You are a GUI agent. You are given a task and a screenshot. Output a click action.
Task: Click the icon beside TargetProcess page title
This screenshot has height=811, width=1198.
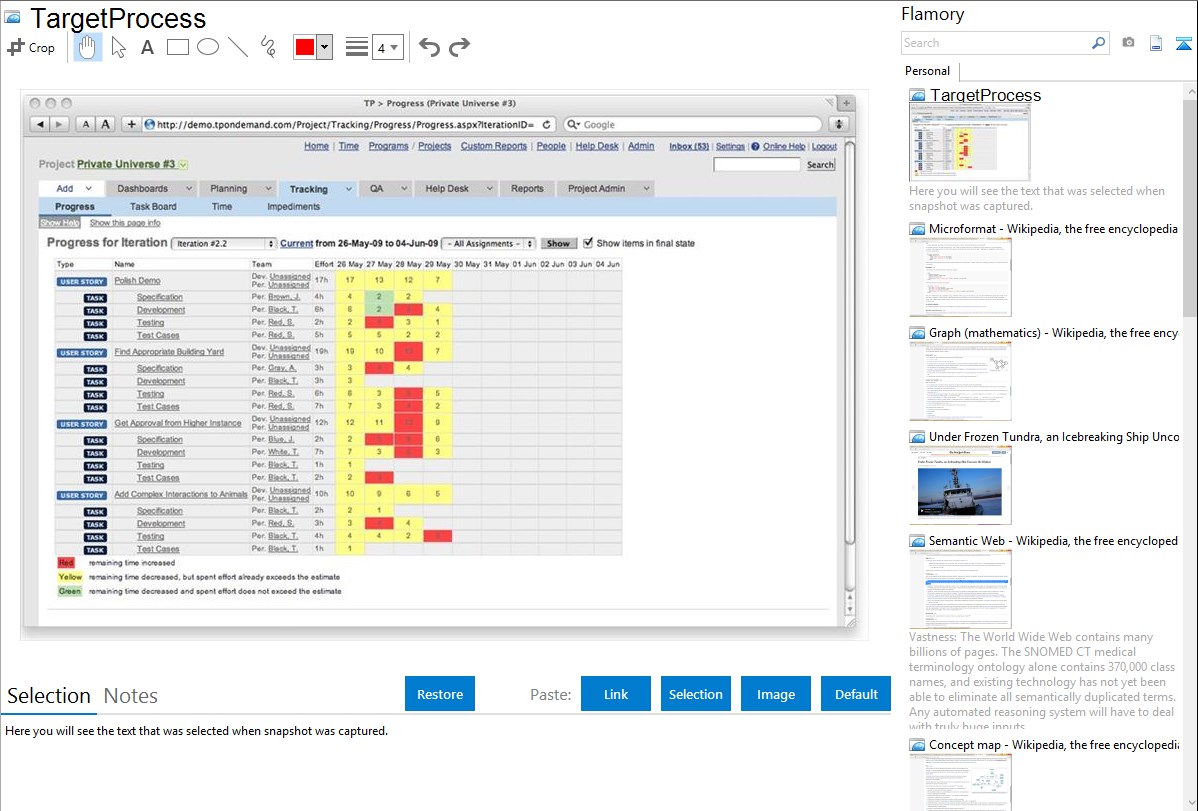(12, 18)
